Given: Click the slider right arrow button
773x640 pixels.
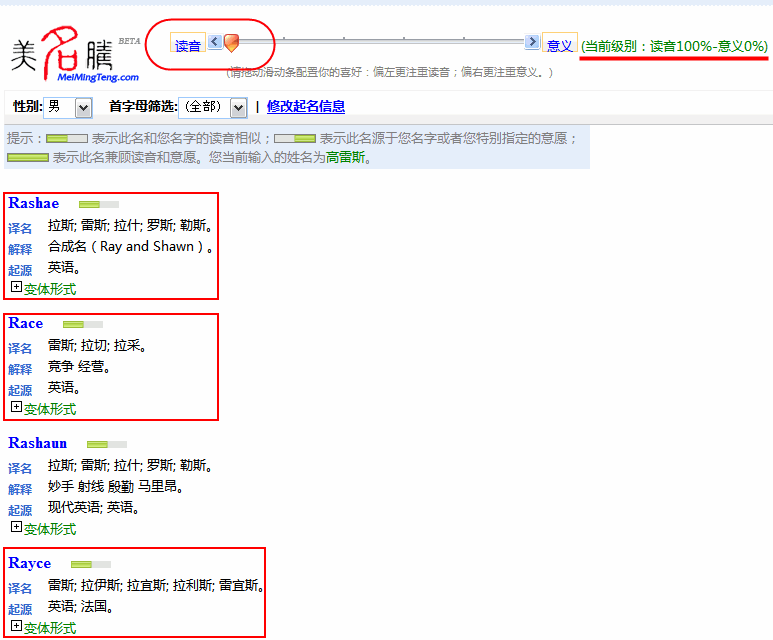Looking at the screenshot, I should click(x=532, y=42).
